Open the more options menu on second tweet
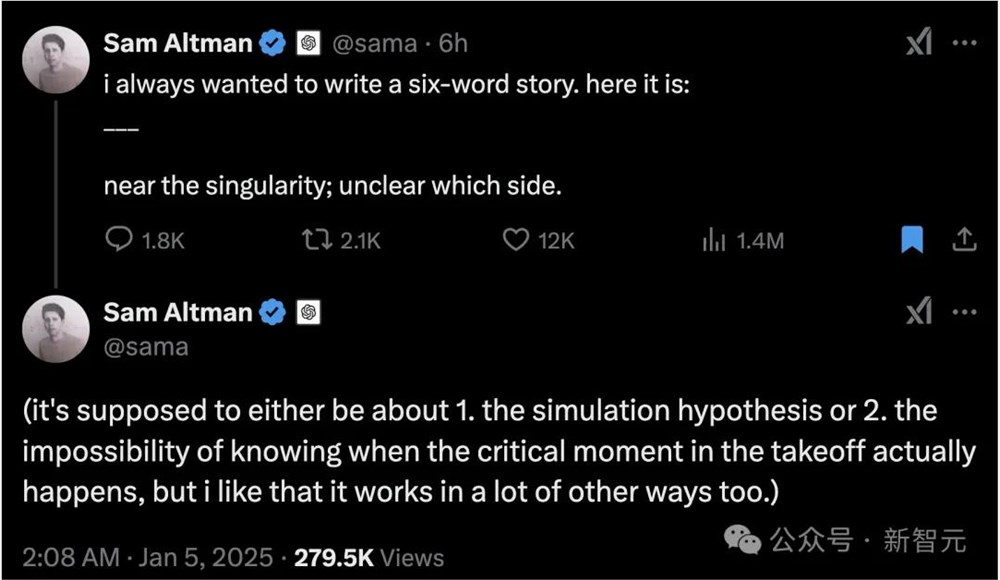The image size is (1000, 580). (964, 312)
